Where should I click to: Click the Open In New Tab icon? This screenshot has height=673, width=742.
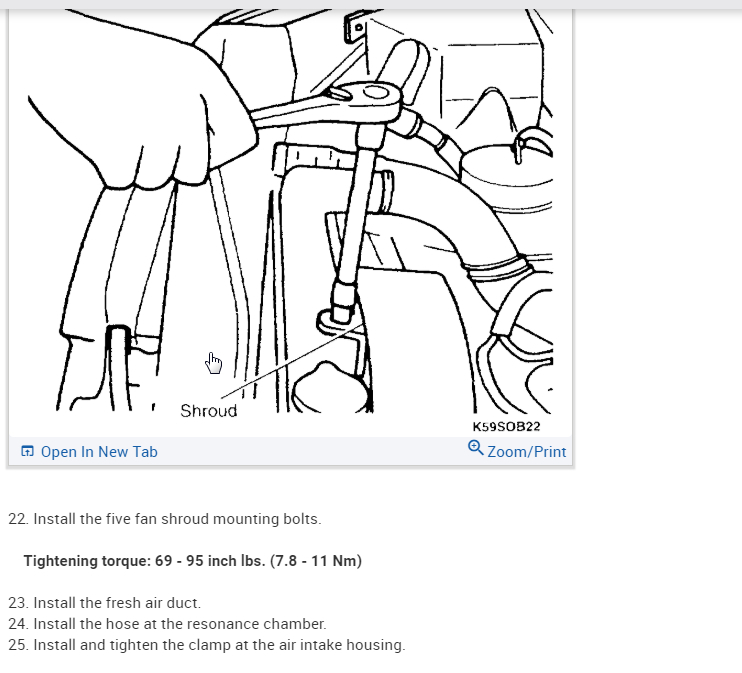(x=27, y=451)
